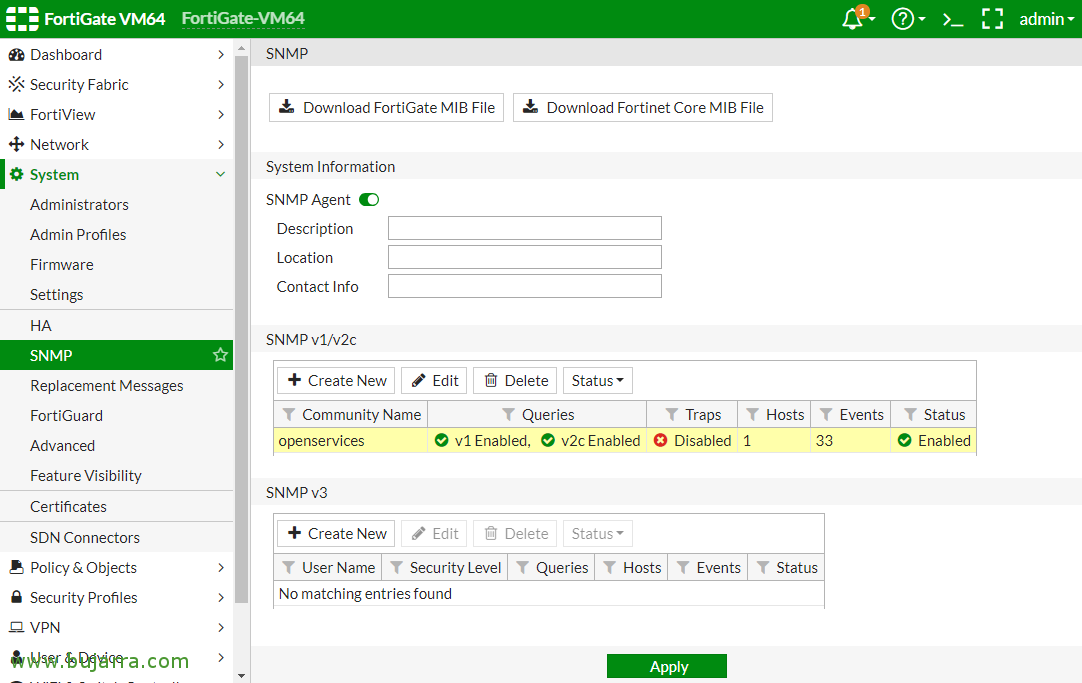Expand the Security Profiles chevron
The width and height of the screenshot is (1082, 683).
221,597
